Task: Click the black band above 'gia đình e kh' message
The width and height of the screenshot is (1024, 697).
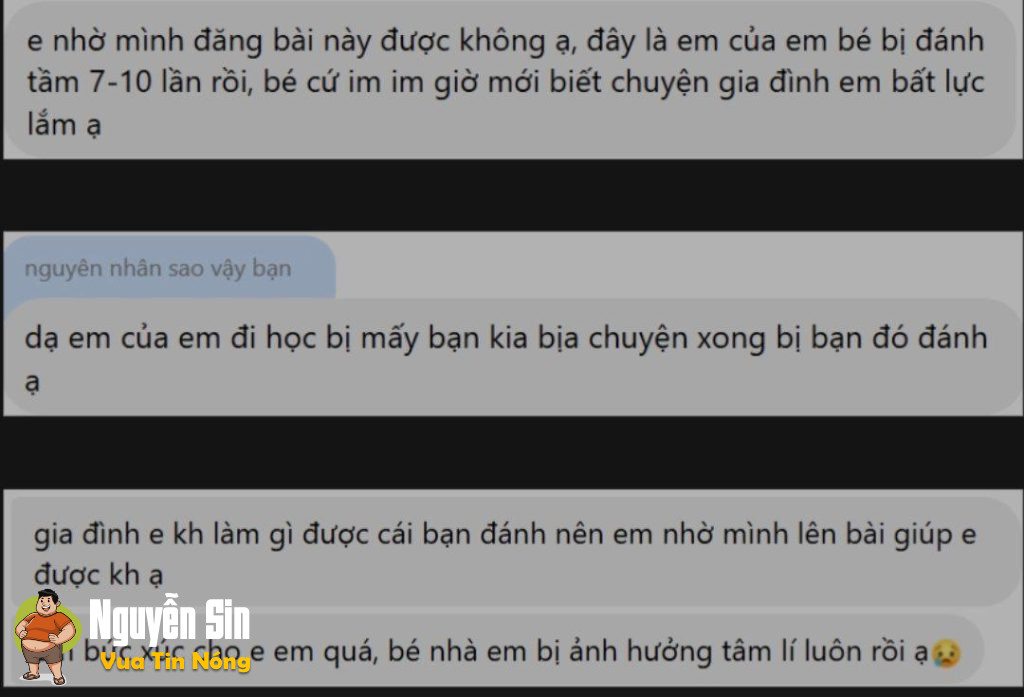Action: (512, 452)
